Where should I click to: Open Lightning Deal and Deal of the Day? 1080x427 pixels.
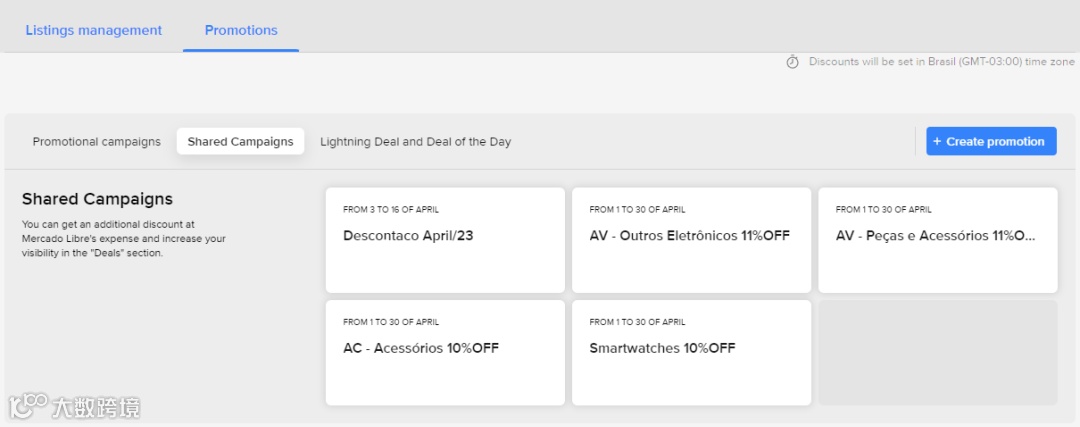coord(415,142)
